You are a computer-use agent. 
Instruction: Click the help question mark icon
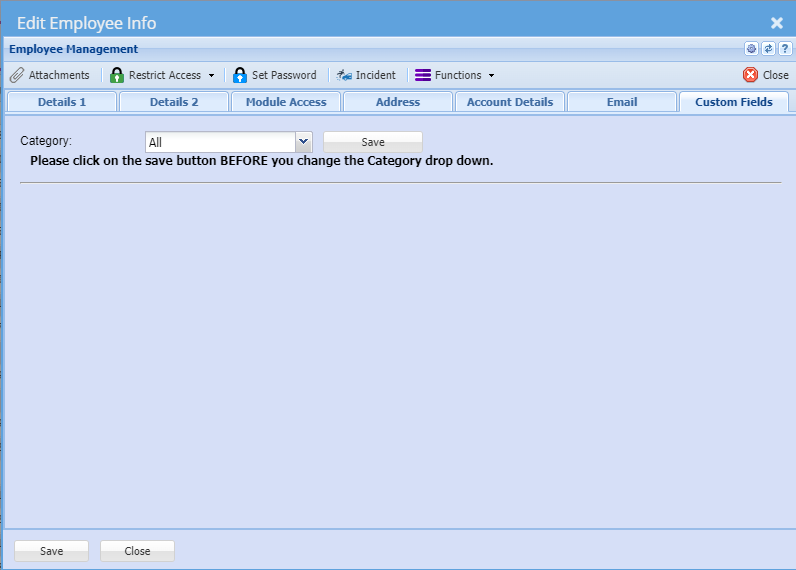[x=784, y=49]
